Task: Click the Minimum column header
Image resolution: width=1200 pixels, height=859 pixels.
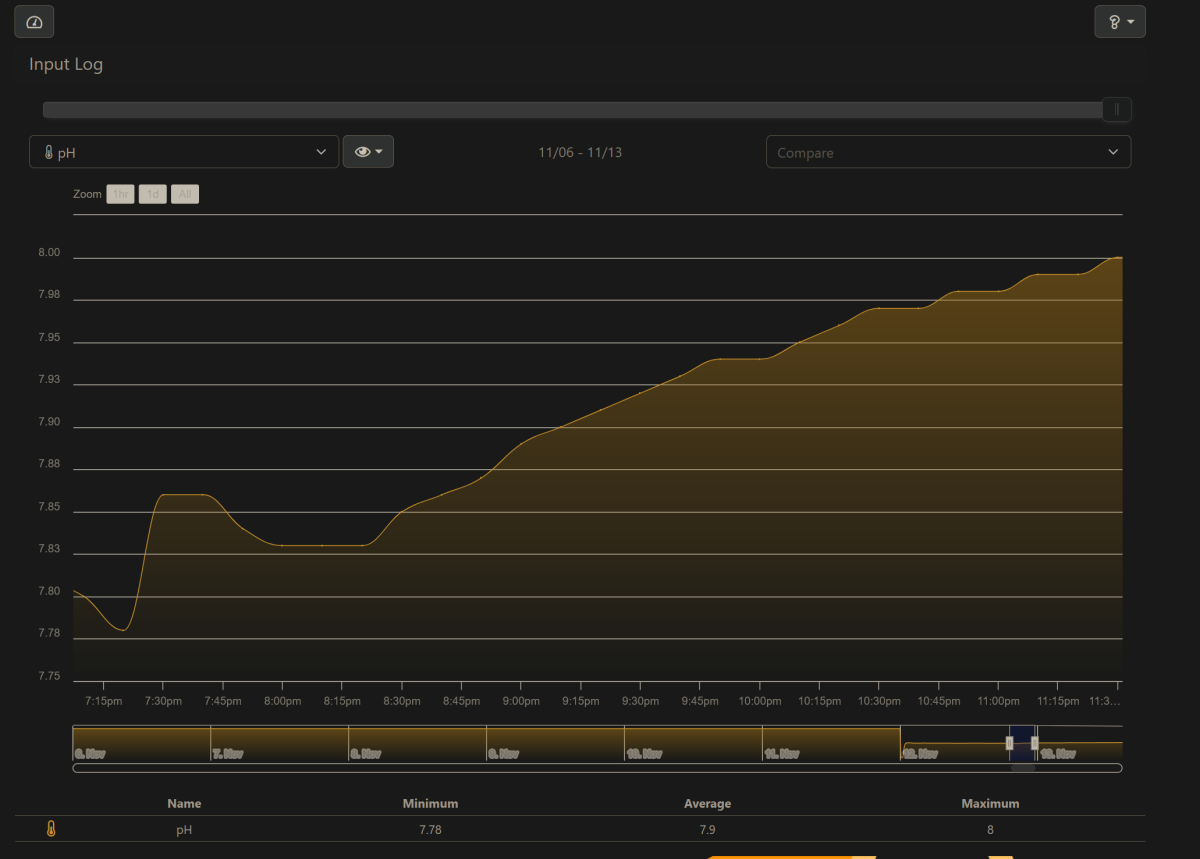Action: [x=430, y=803]
